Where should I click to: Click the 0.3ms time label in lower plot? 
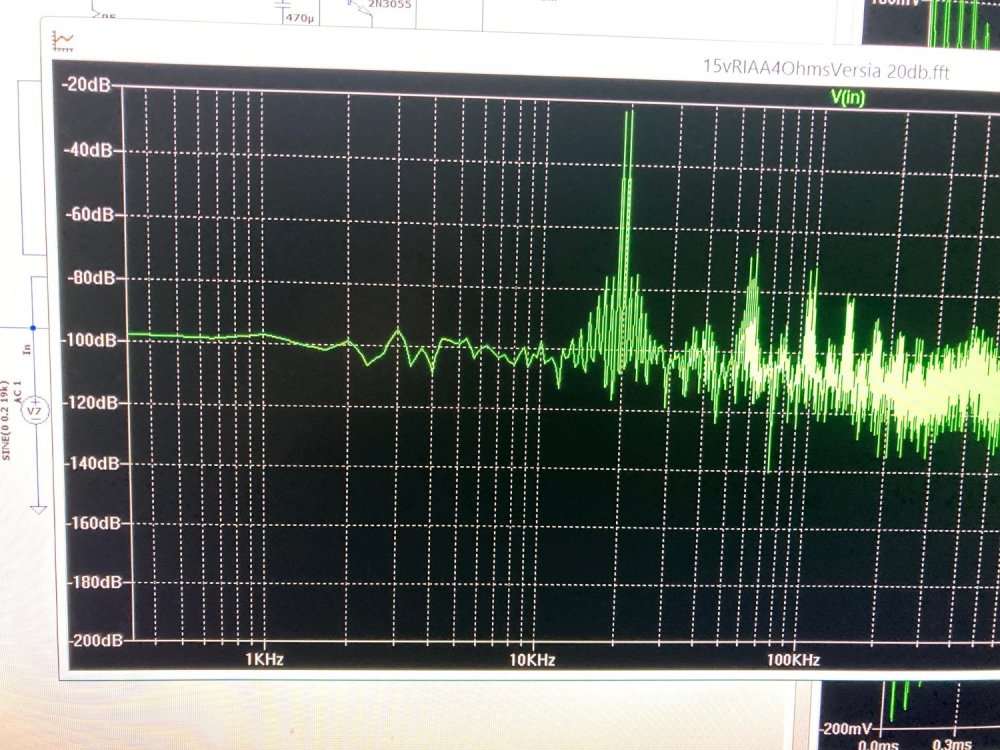click(952, 743)
